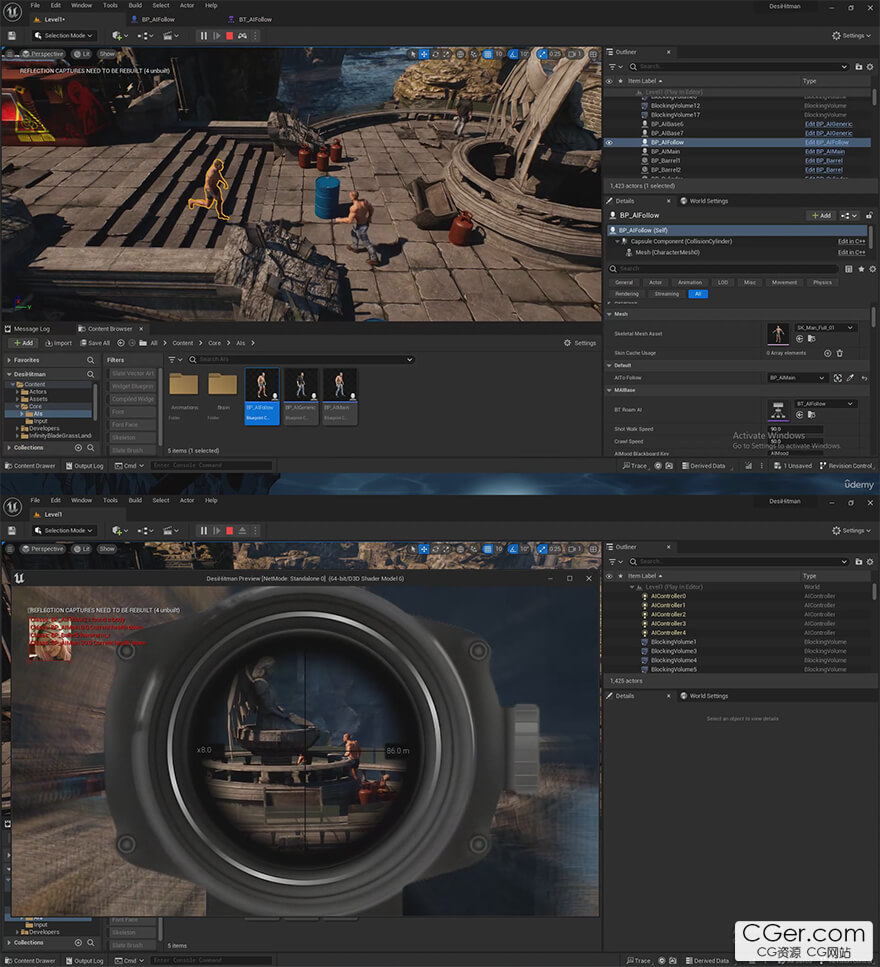Add an element to Skin Cache Usage array
The width and height of the screenshot is (880, 967).
tap(828, 353)
